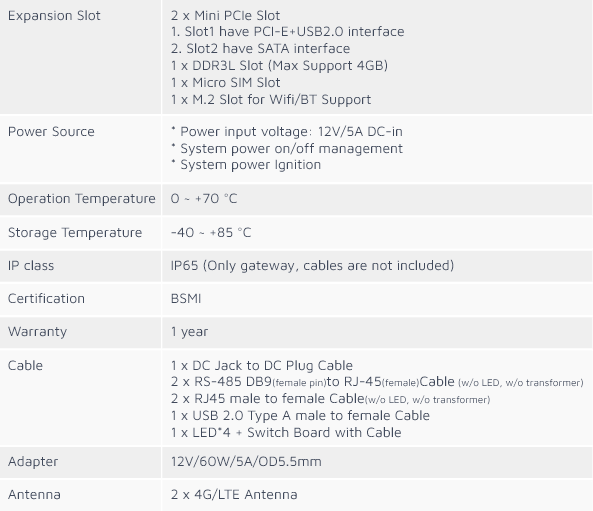Click the 0 ~ +70 °C value
This screenshot has width=593, height=511.
tap(204, 199)
